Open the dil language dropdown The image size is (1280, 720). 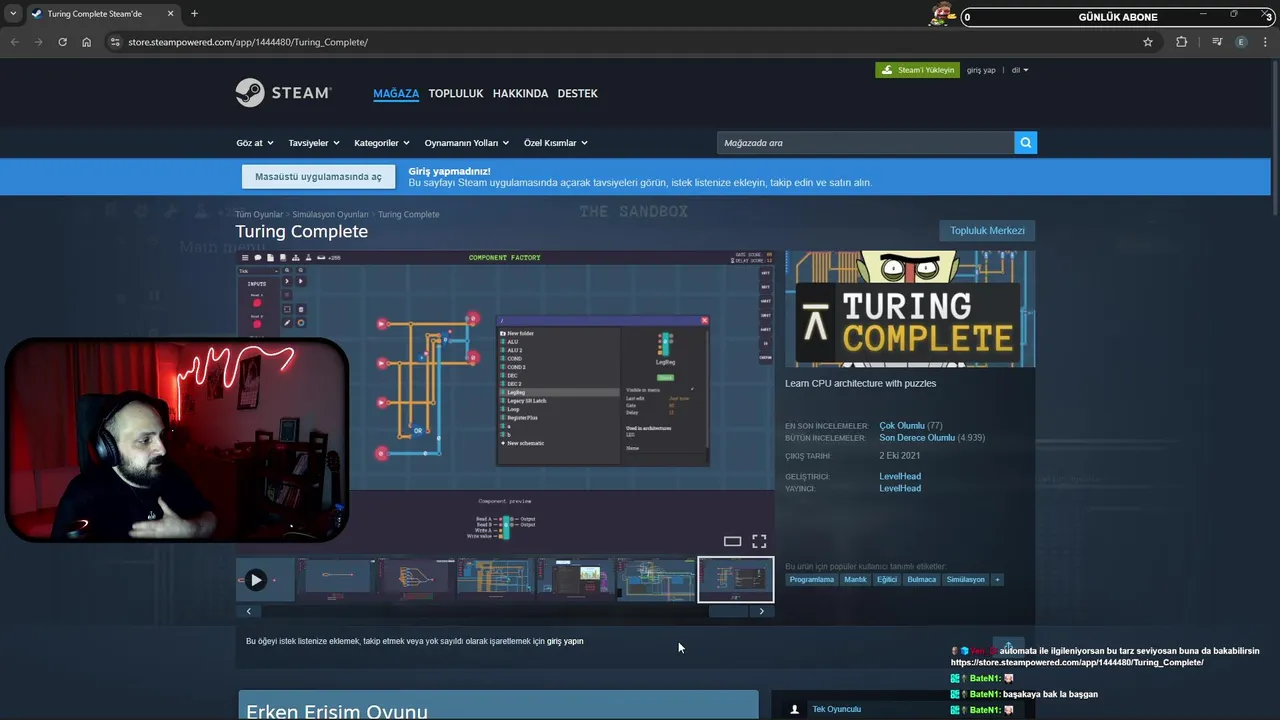coord(1020,70)
